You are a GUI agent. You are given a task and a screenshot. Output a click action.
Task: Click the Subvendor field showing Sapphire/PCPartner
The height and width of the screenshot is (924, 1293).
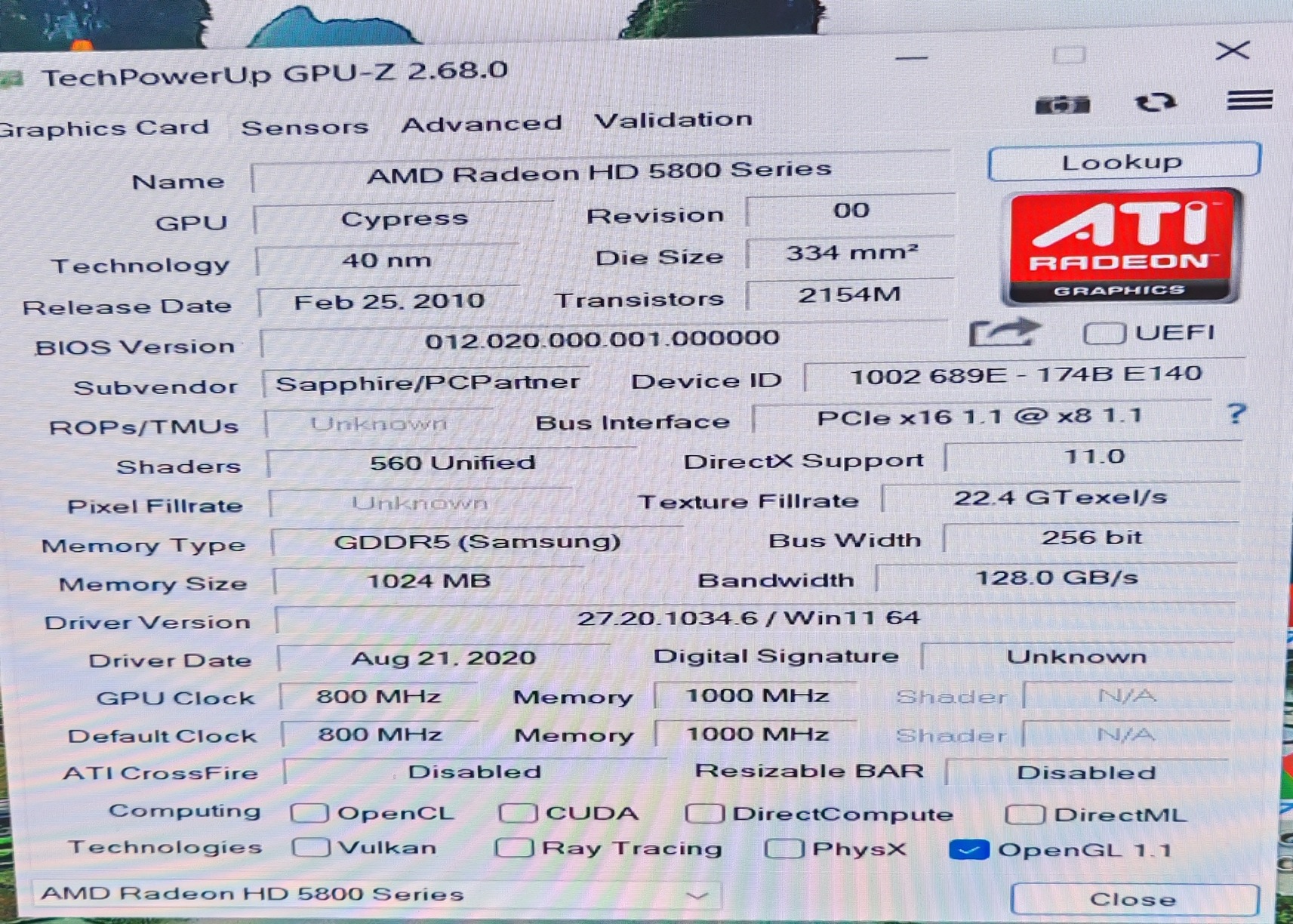[x=426, y=383]
